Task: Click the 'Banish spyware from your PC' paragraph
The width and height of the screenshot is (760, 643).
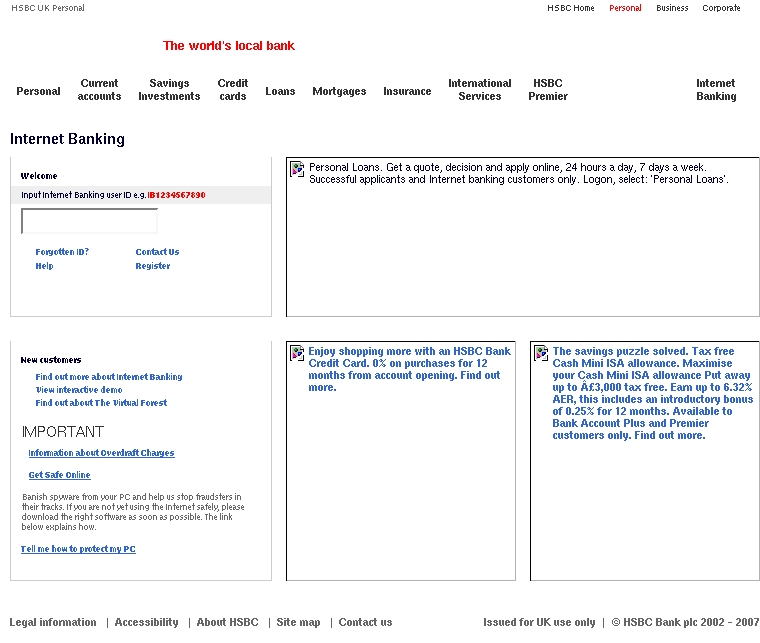Action: pyautogui.click(x=133, y=512)
